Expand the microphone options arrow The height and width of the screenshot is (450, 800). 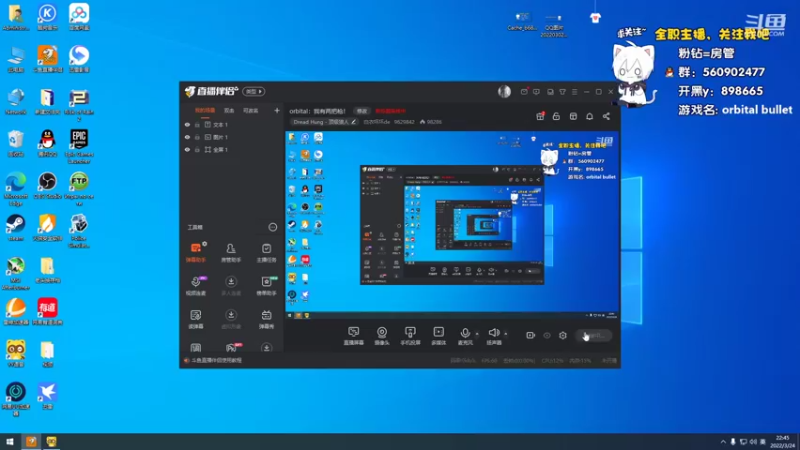point(477,334)
